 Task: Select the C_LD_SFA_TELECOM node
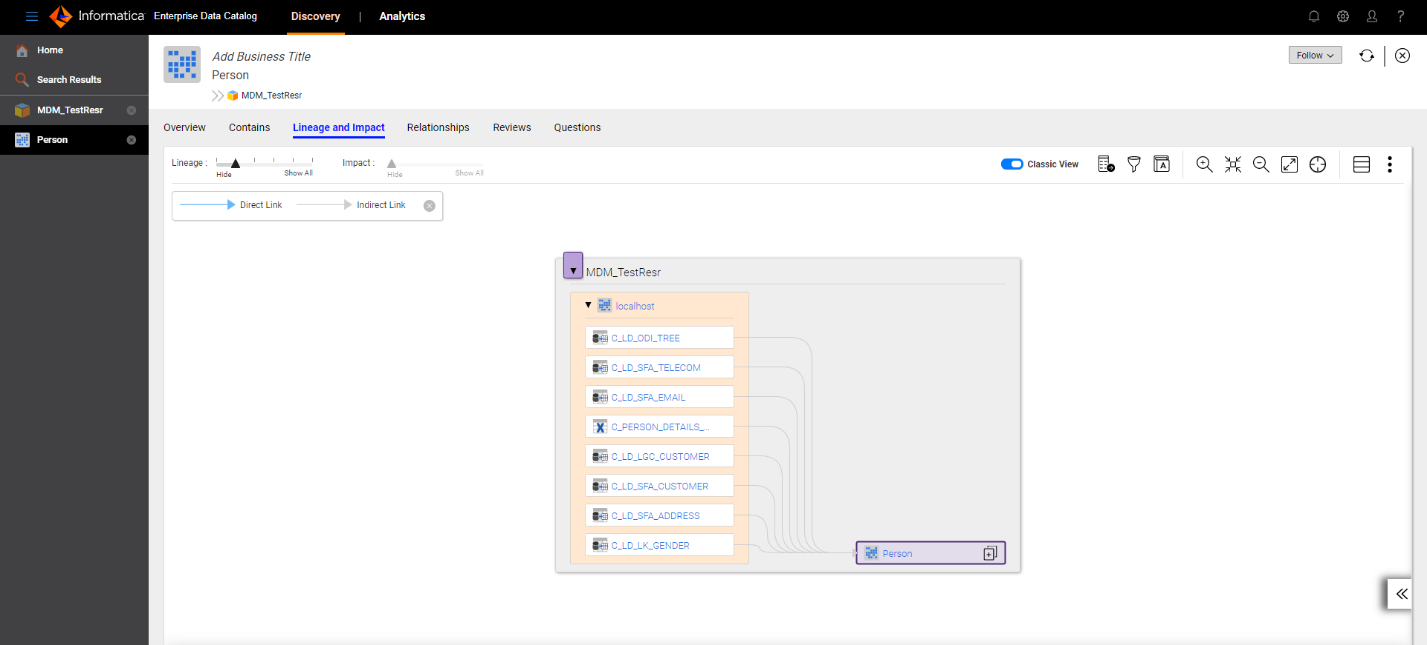659,368
